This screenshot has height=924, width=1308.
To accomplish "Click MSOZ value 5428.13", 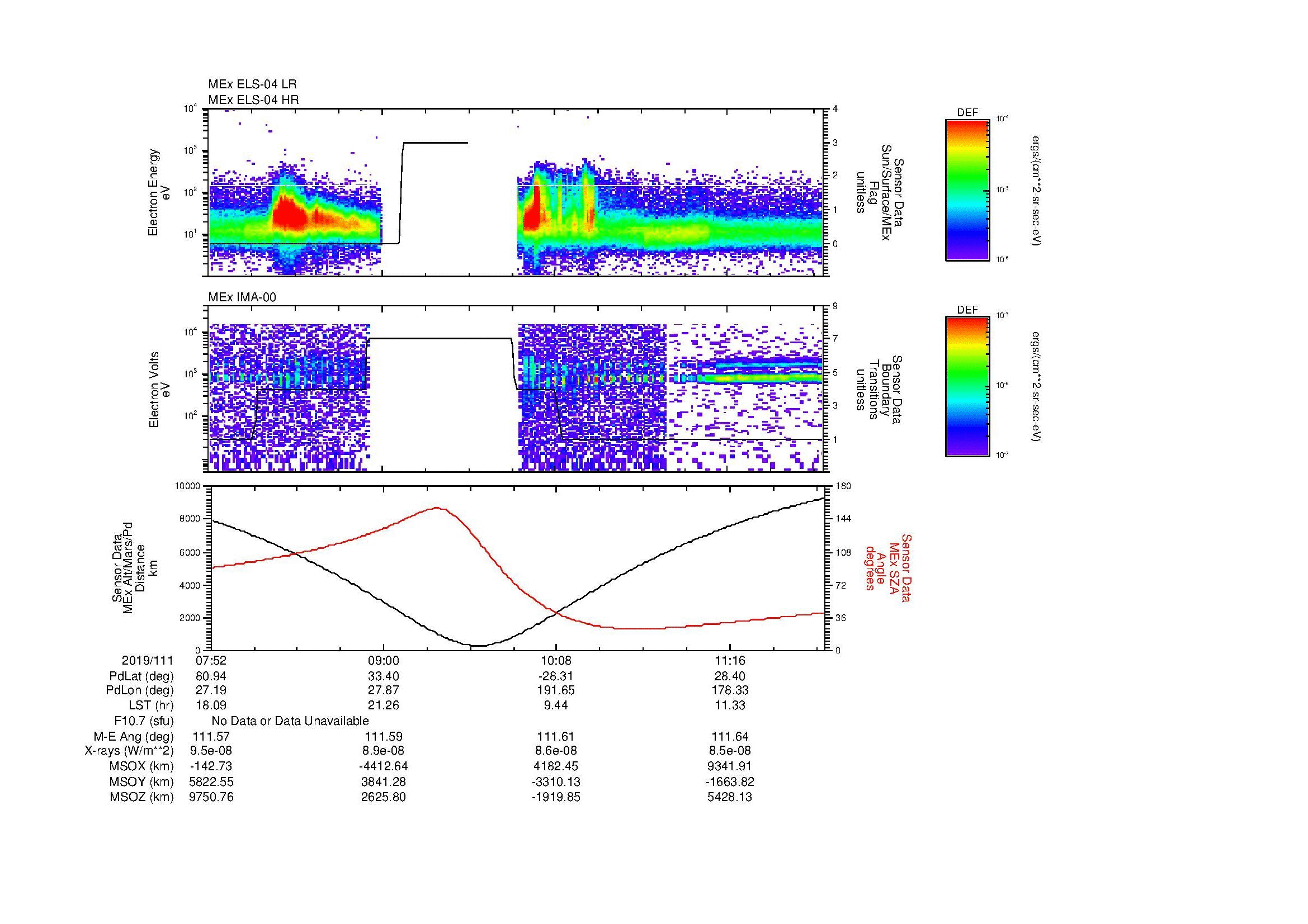I will pos(730,797).
